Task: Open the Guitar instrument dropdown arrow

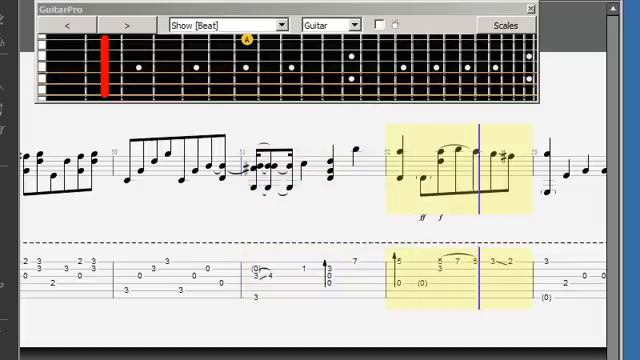Action: [x=355, y=25]
